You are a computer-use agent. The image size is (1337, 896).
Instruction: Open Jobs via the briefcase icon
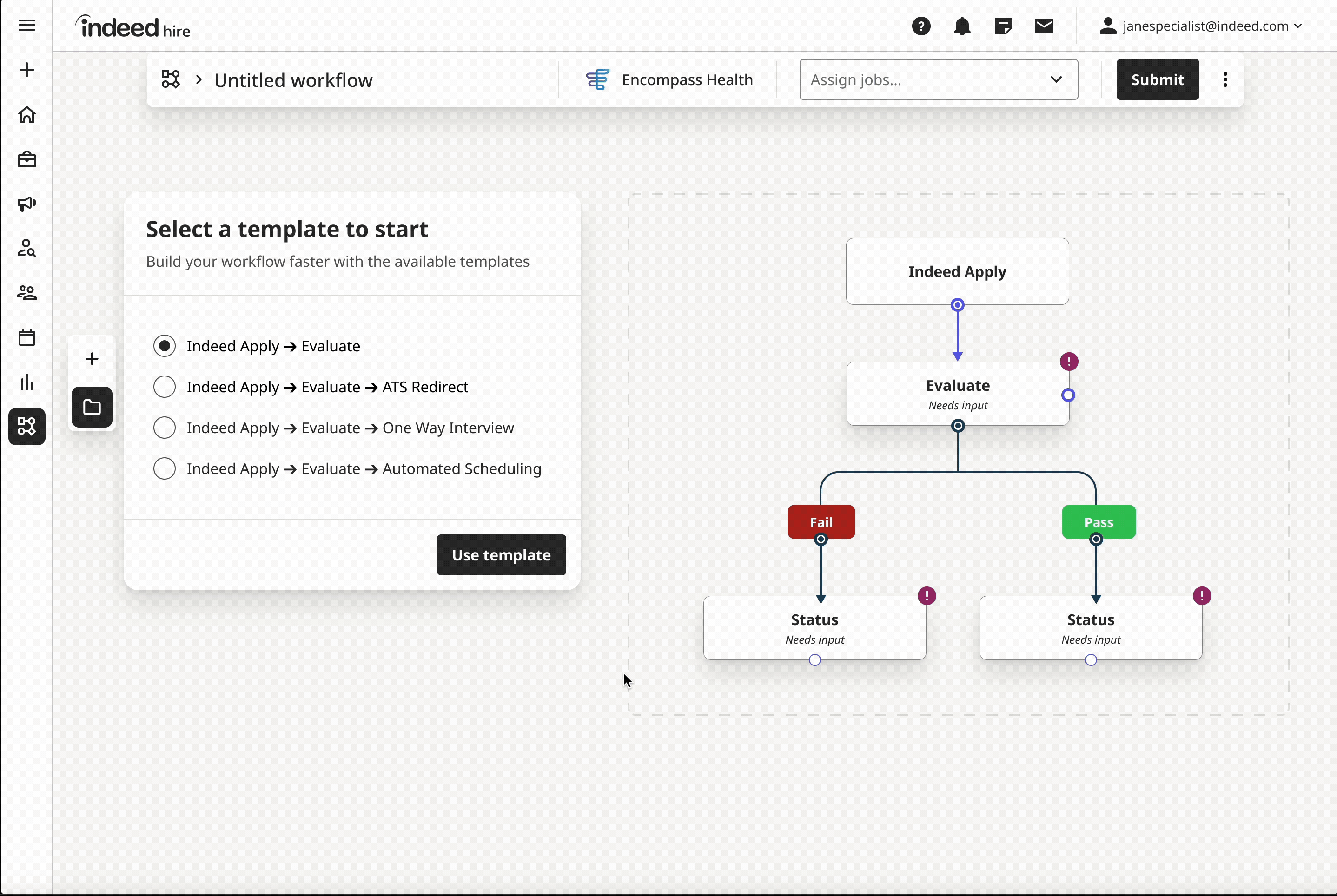click(x=27, y=159)
